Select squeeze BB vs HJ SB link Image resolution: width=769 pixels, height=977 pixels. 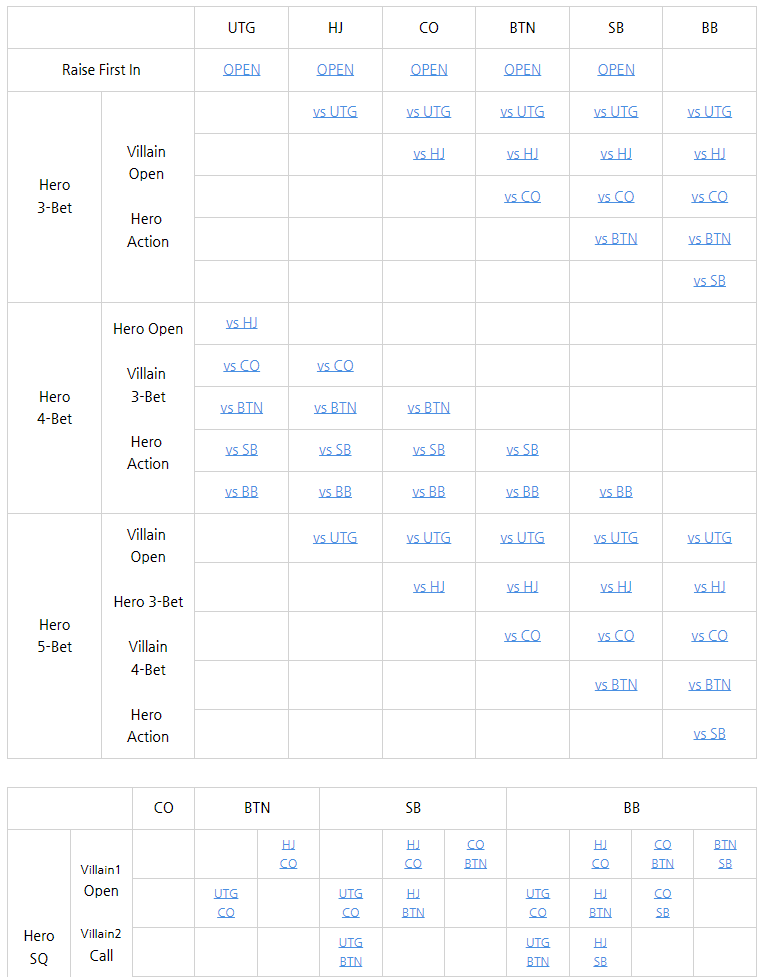[x=600, y=952]
